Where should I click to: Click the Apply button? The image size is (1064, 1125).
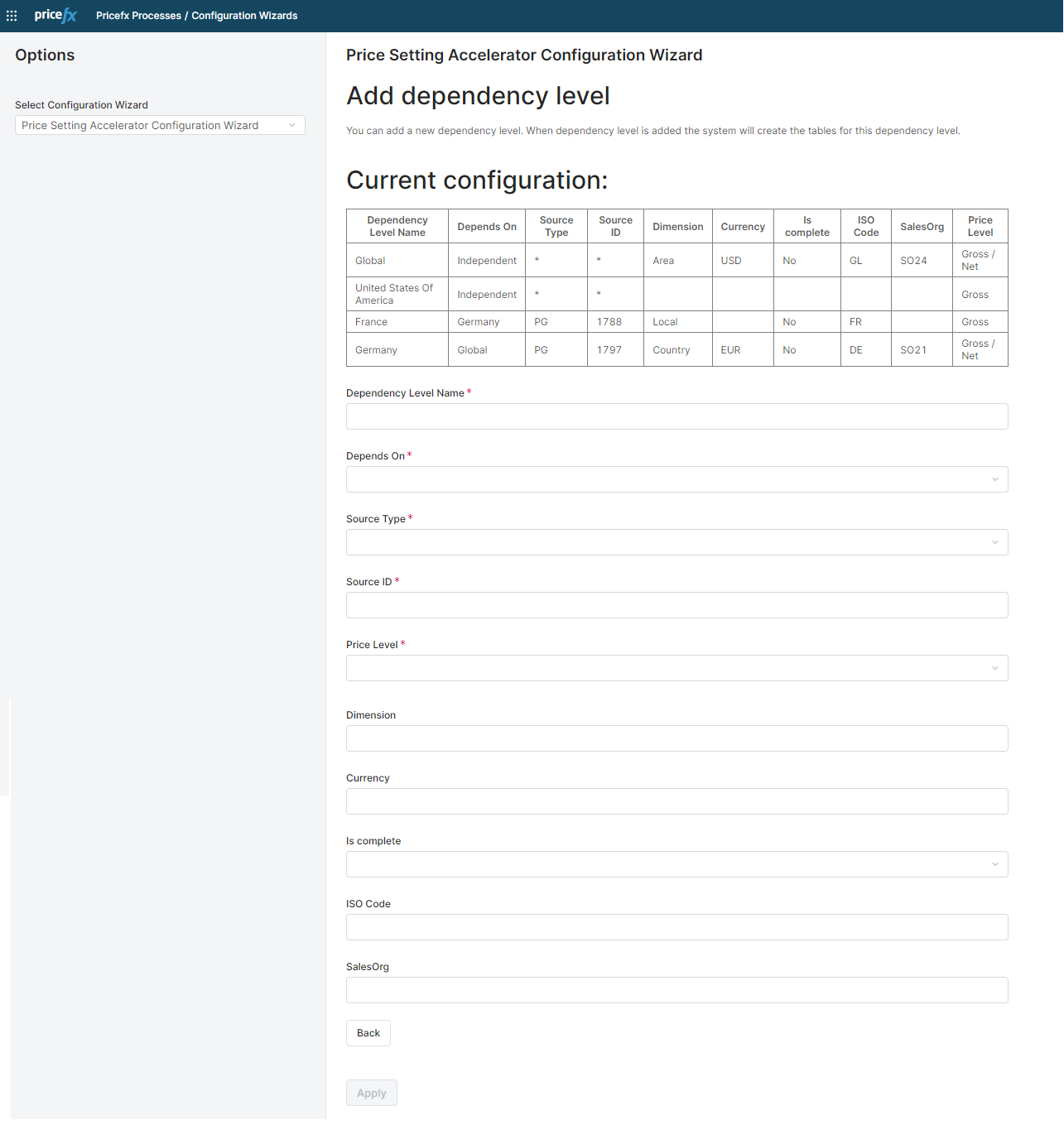[371, 1093]
